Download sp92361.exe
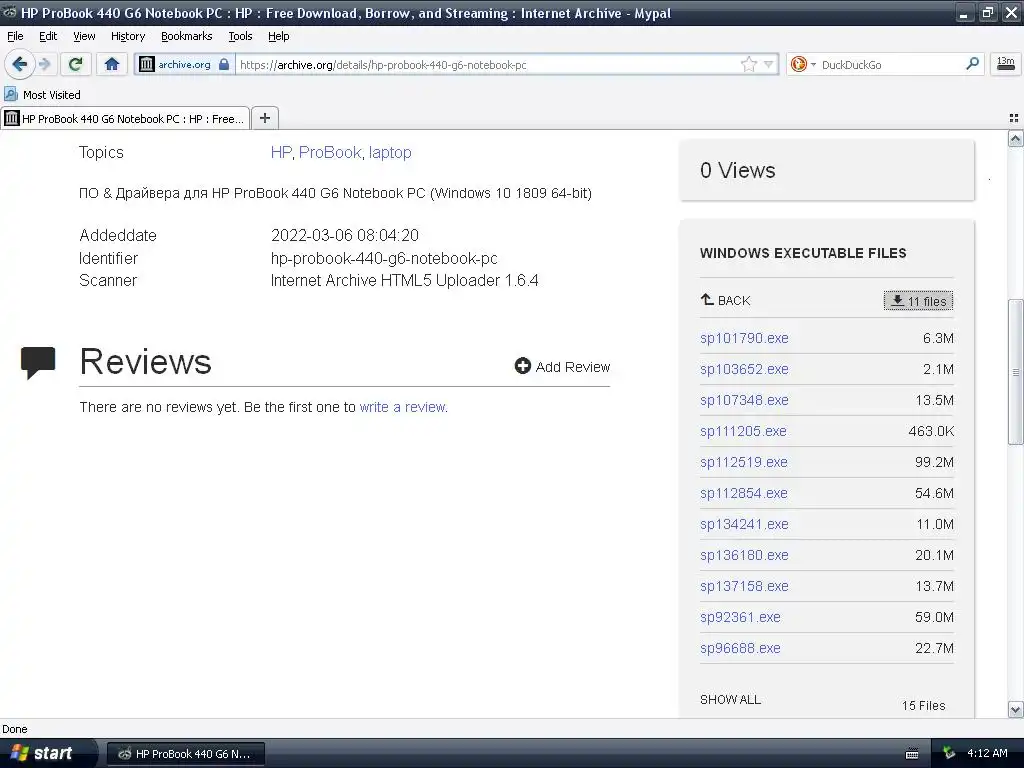 click(740, 617)
